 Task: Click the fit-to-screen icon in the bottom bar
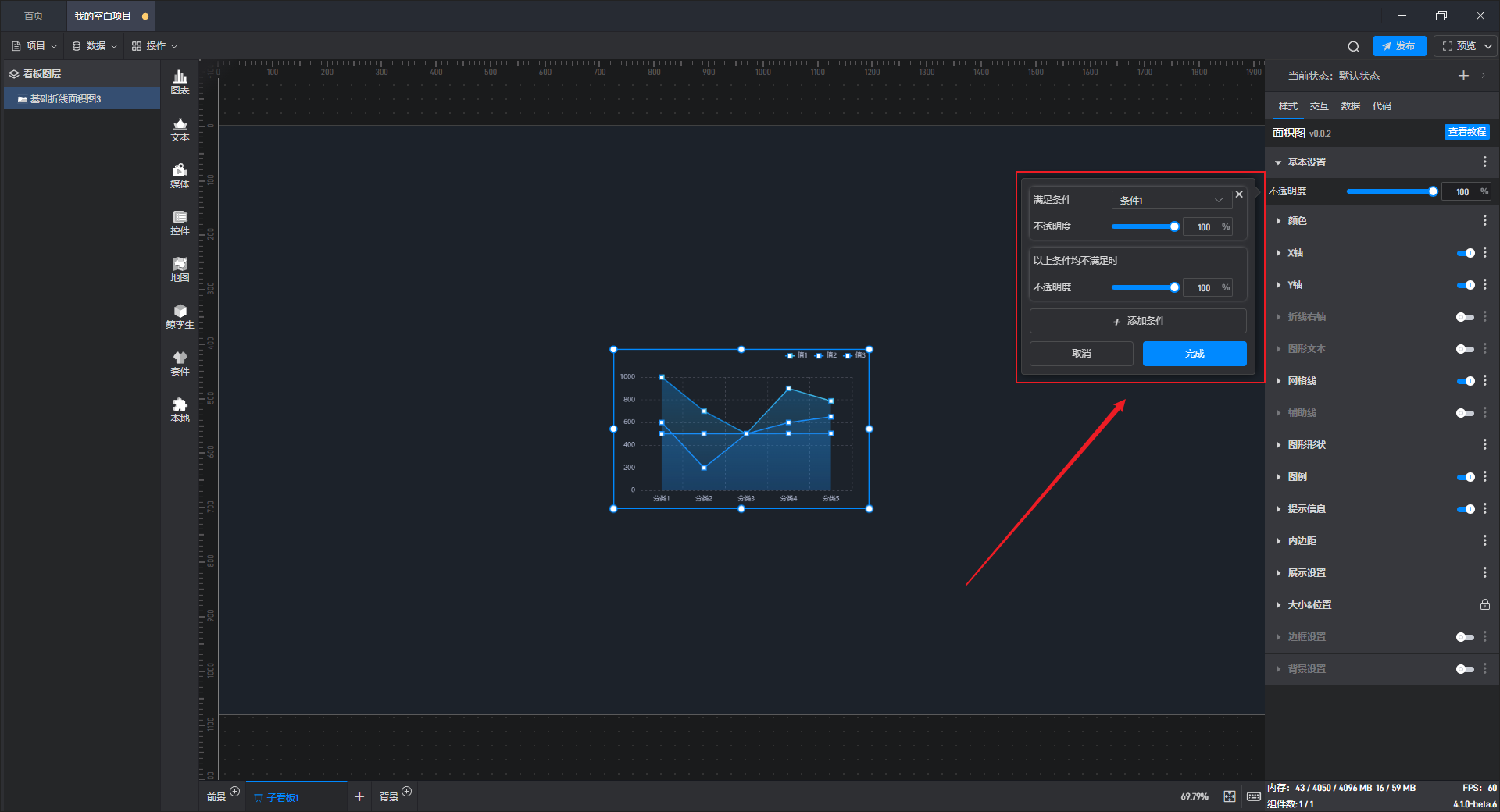point(1230,796)
